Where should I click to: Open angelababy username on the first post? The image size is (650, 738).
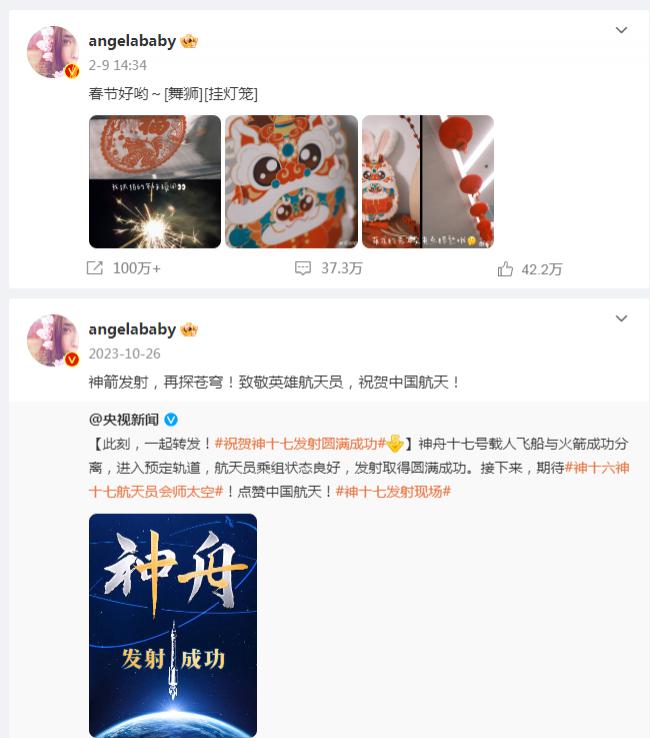(x=132, y=41)
